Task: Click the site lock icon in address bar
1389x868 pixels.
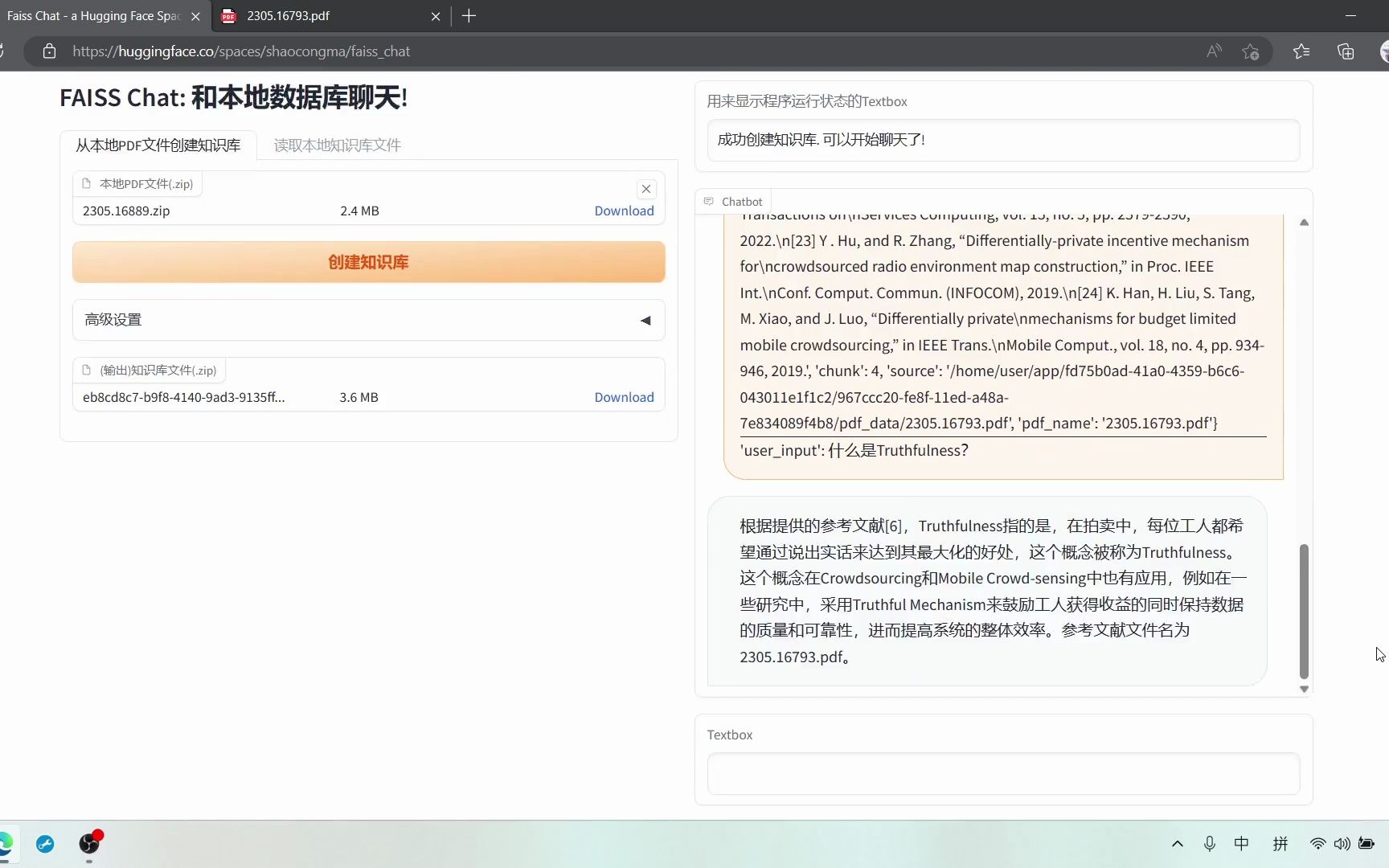Action: point(49,51)
